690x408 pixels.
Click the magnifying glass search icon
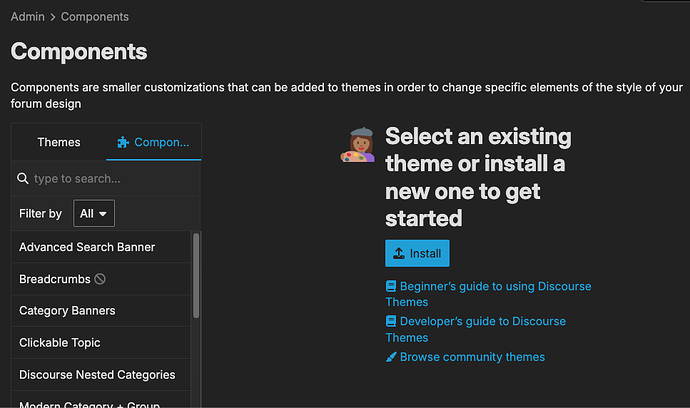point(22,179)
